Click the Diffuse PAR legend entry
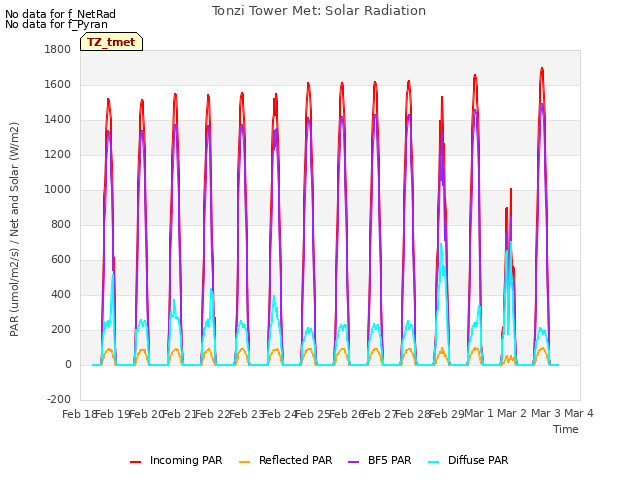Viewport: 640px width, 480px height. (x=468, y=460)
